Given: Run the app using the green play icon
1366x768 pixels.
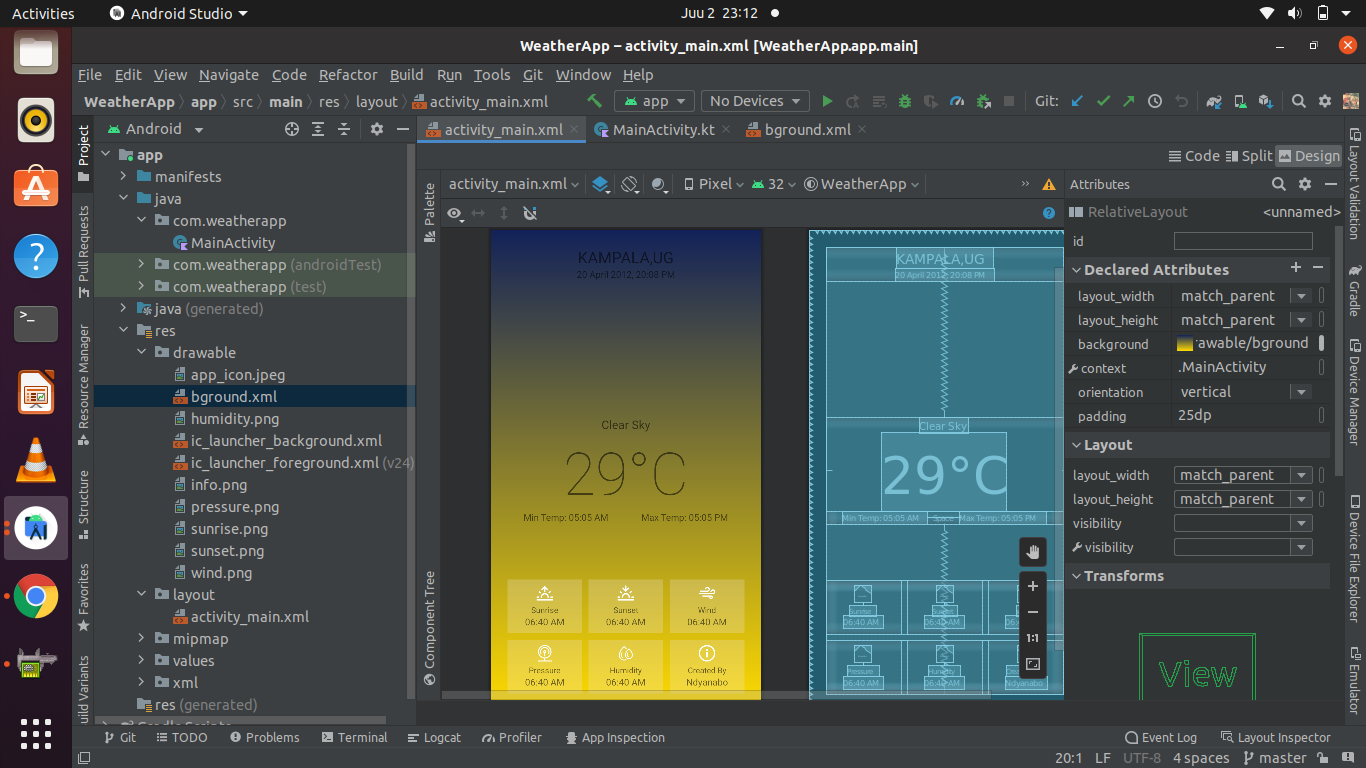Looking at the screenshot, I should (827, 101).
